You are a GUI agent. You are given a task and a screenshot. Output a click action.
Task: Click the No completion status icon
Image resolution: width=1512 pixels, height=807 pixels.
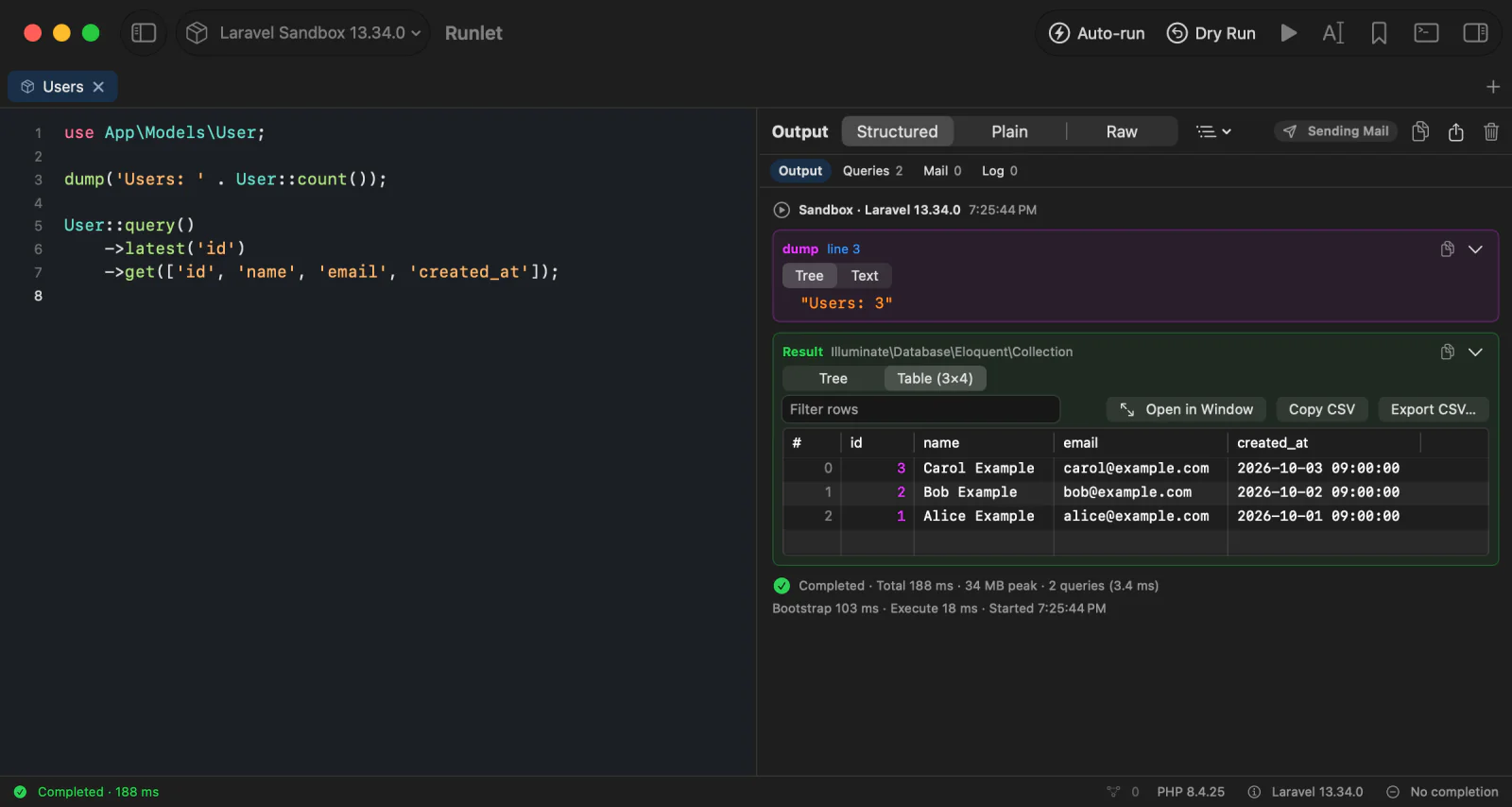[x=1393, y=792]
